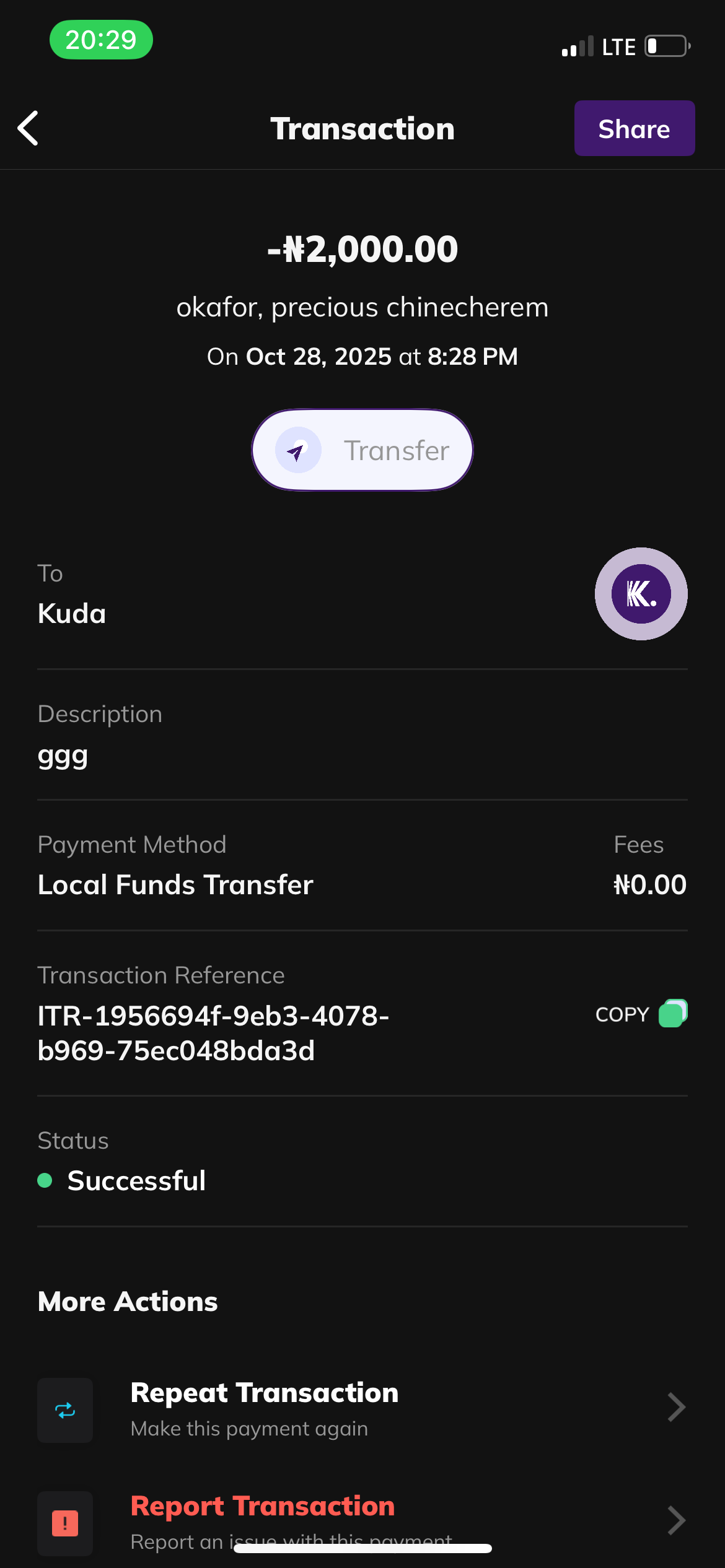Open Repeat Transaction chevron
The image size is (725, 1568).
pos(676,1408)
